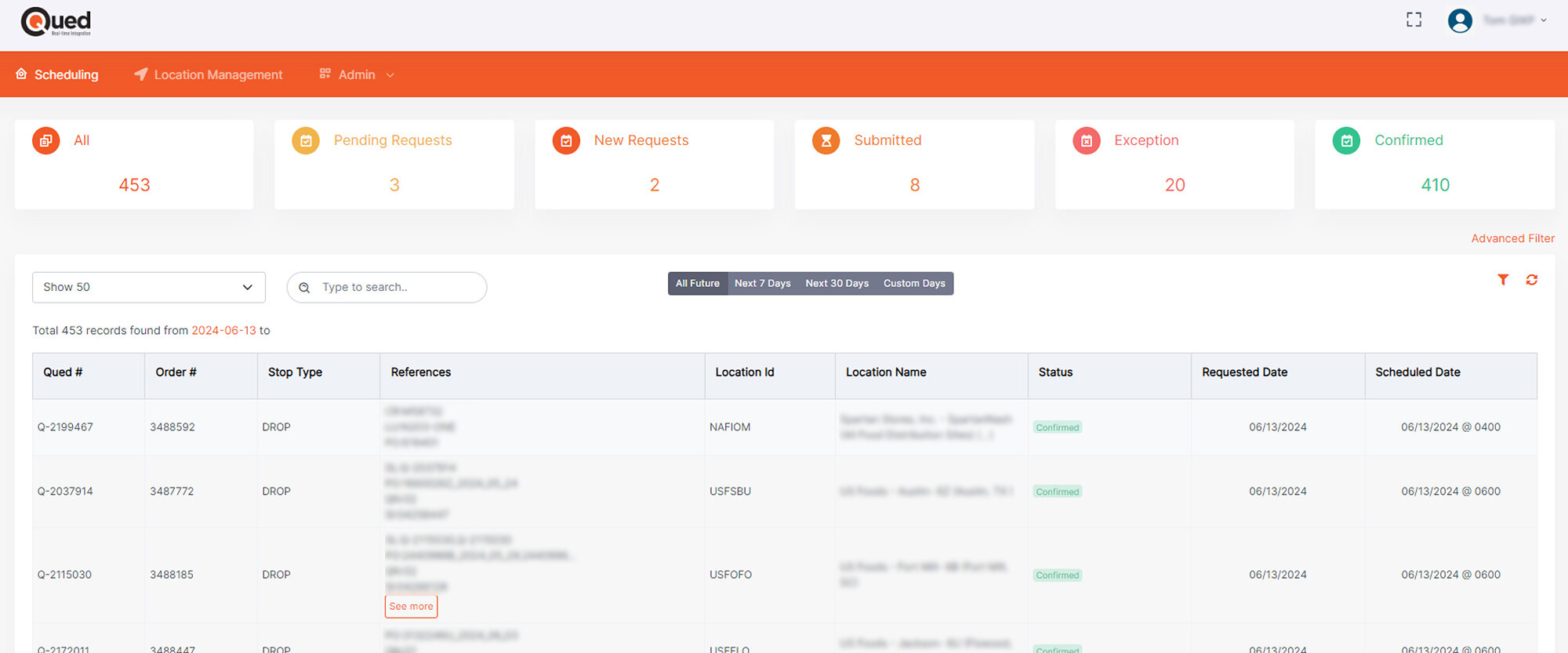Click the Confirmed checkmark icon
Image resolution: width=1568 pixels, height=653 pixels.
tap(1346, 141)
